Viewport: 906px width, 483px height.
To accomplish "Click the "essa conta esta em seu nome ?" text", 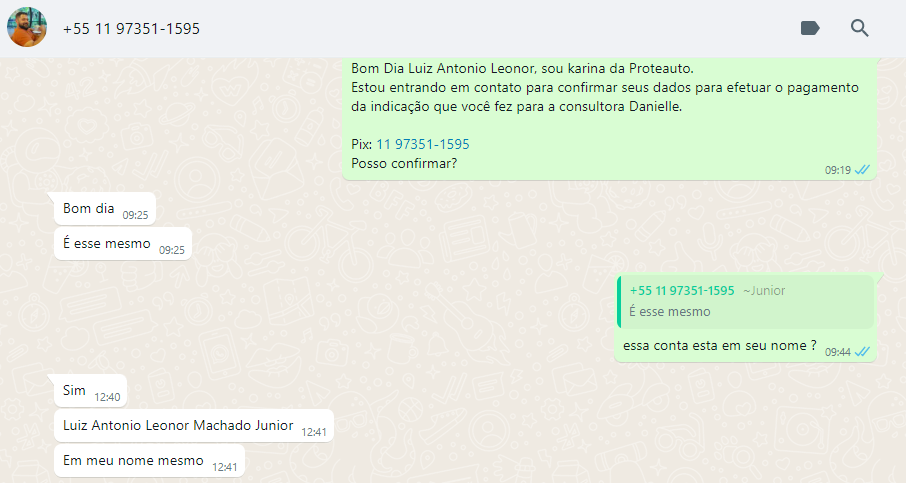I will [719, 345].
